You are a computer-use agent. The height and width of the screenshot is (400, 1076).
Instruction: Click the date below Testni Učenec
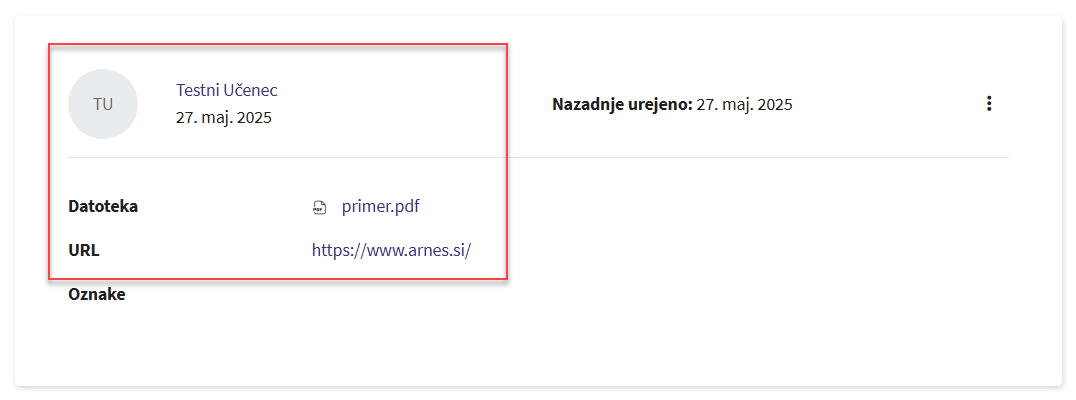224,117
